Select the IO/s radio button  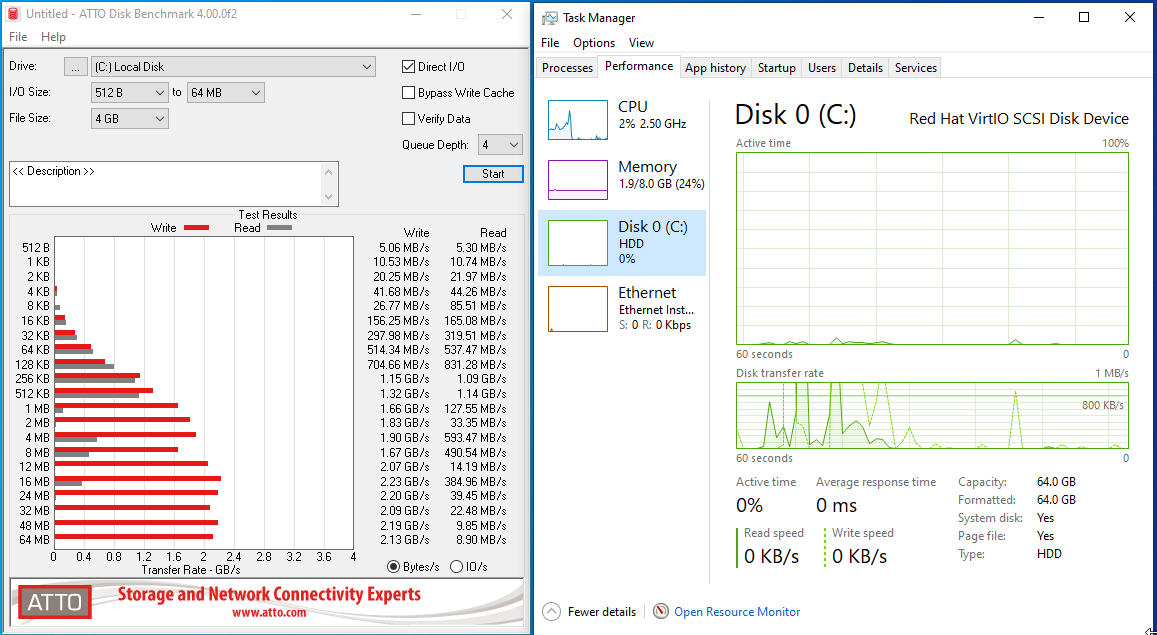[456, 566]
